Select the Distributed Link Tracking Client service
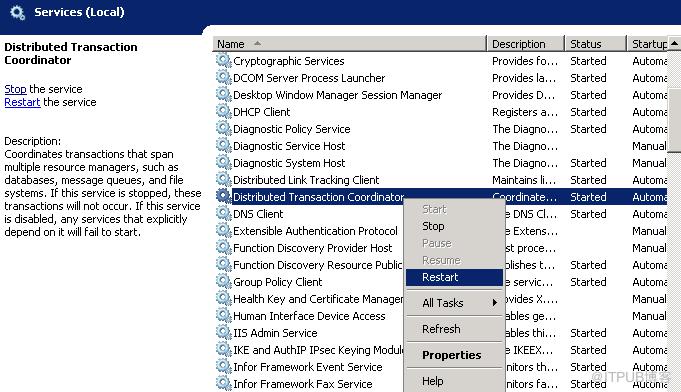 [306, 180]
